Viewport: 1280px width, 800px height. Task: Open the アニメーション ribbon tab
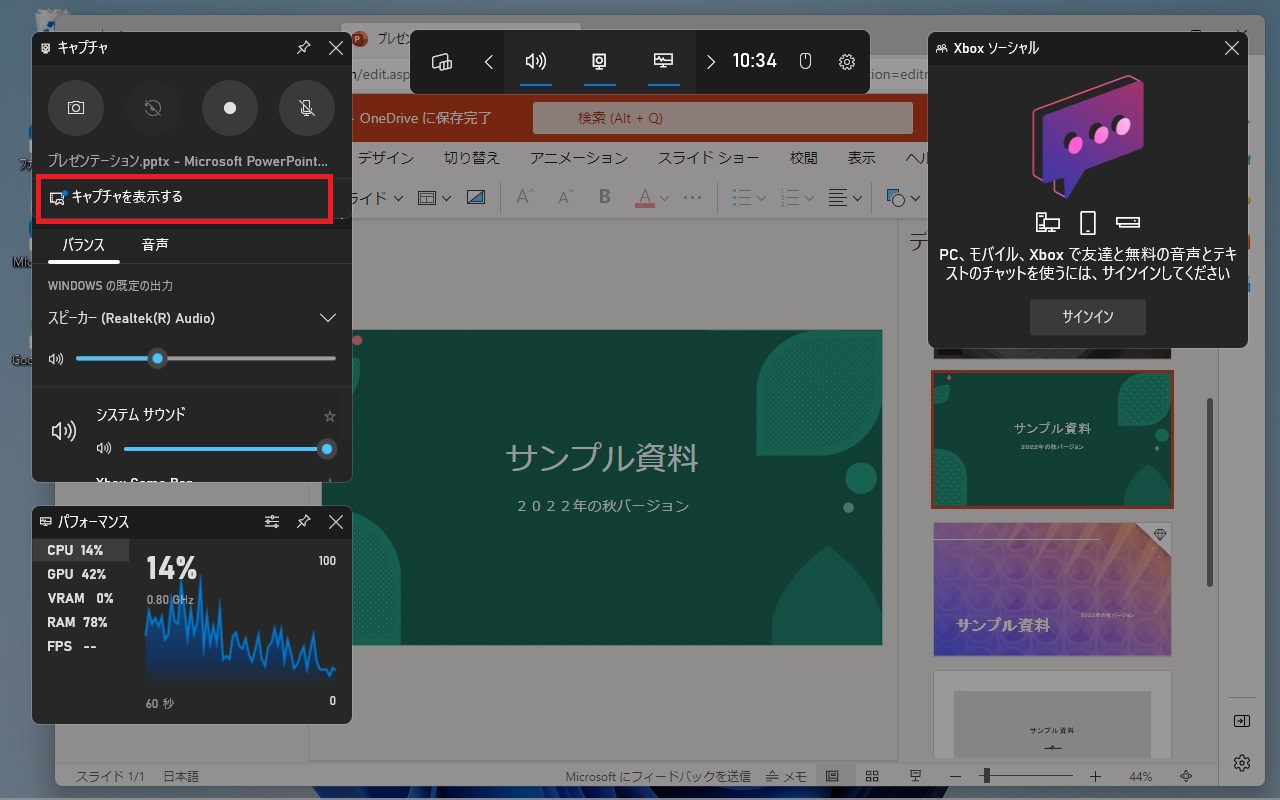pyautogui.click(x=579, y=158)
